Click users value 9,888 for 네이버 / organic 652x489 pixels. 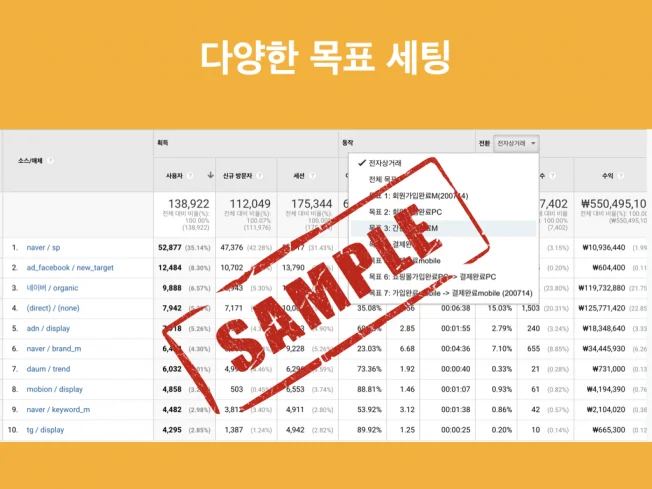click(x=172, y=288)
